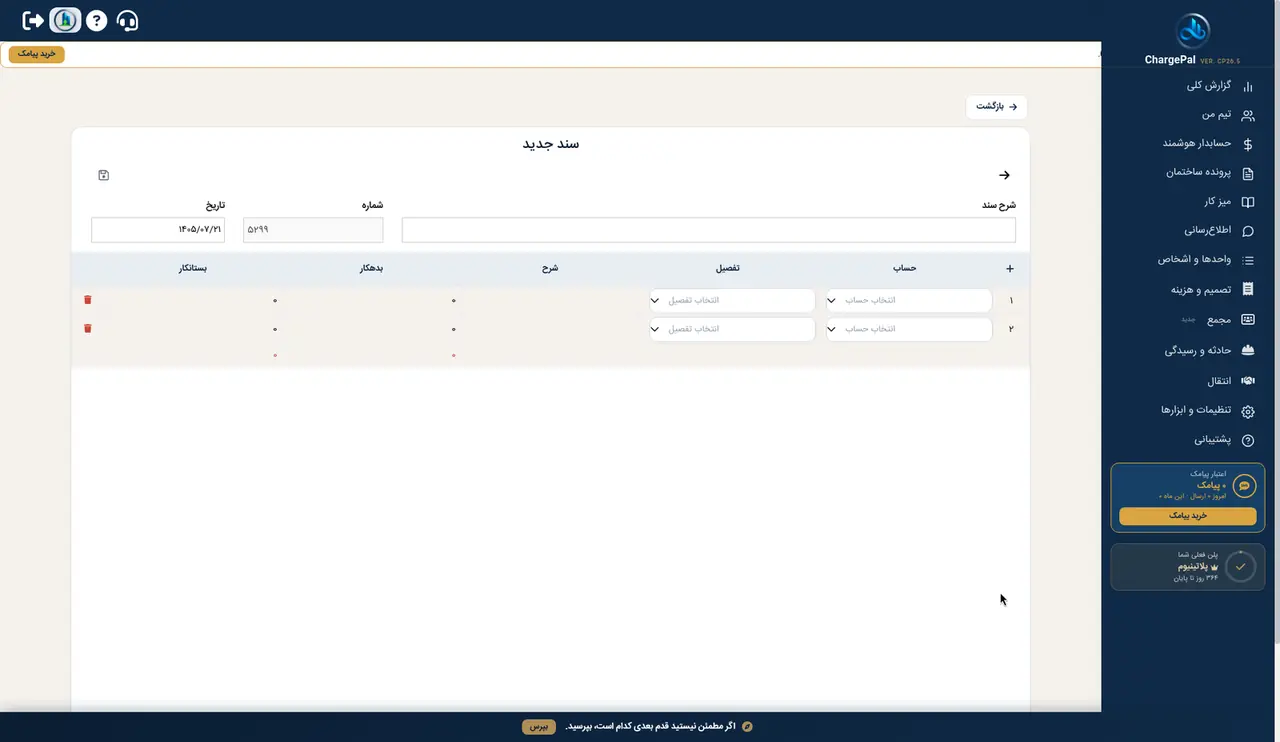Save the voucher with the floppy disk icon
Screen dimensions: 1280x742
104,175
